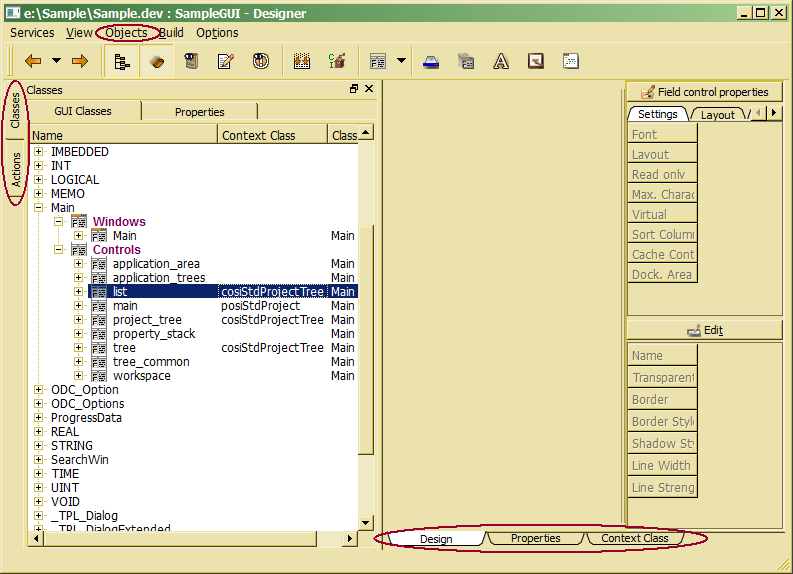This screenshot has width=793, height=574.
Task: Float the Classes panel with the undock icon
Action: point(354,89)
